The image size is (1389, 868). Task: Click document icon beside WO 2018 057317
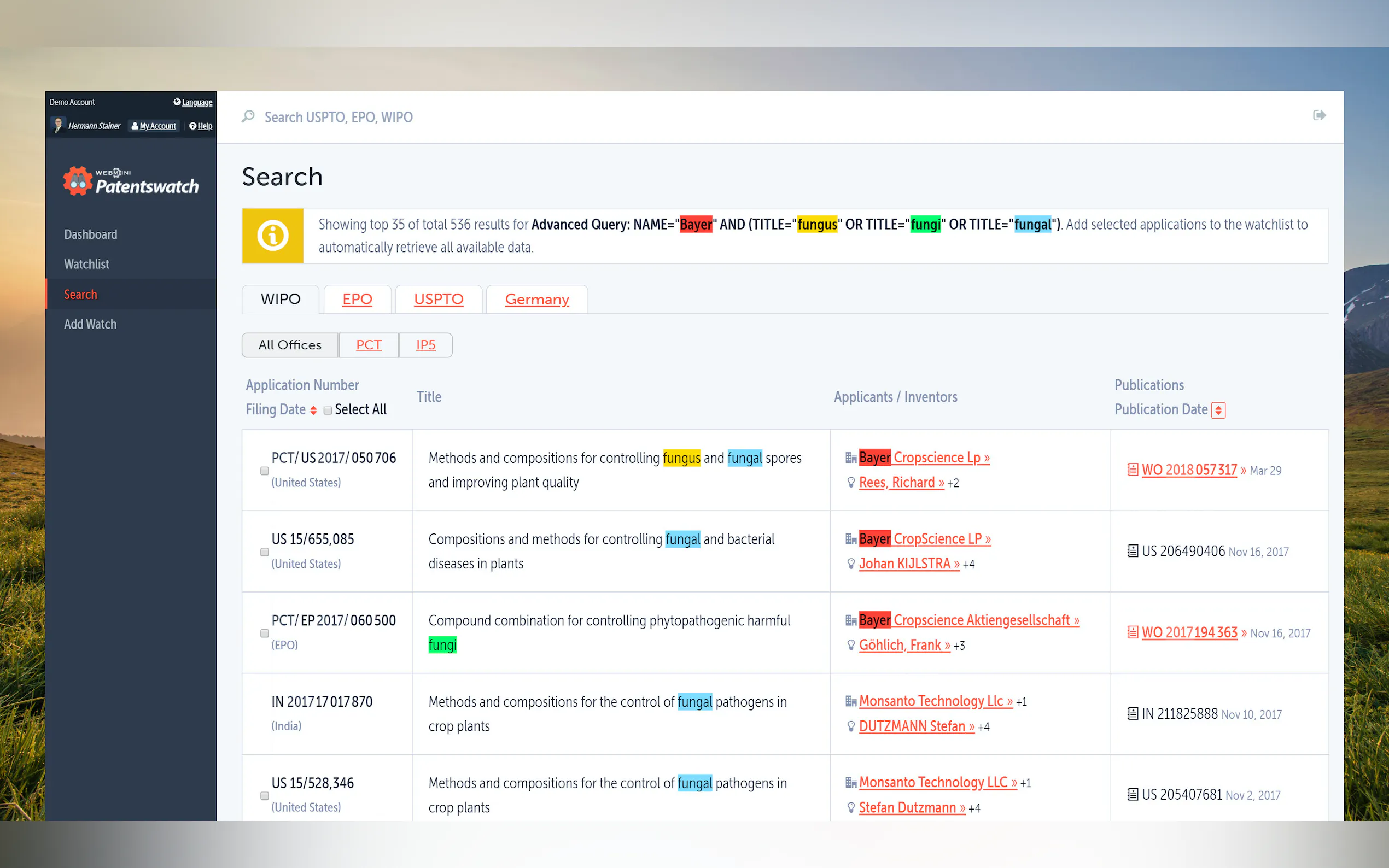pyautogui.click(x=1133, y=470)
